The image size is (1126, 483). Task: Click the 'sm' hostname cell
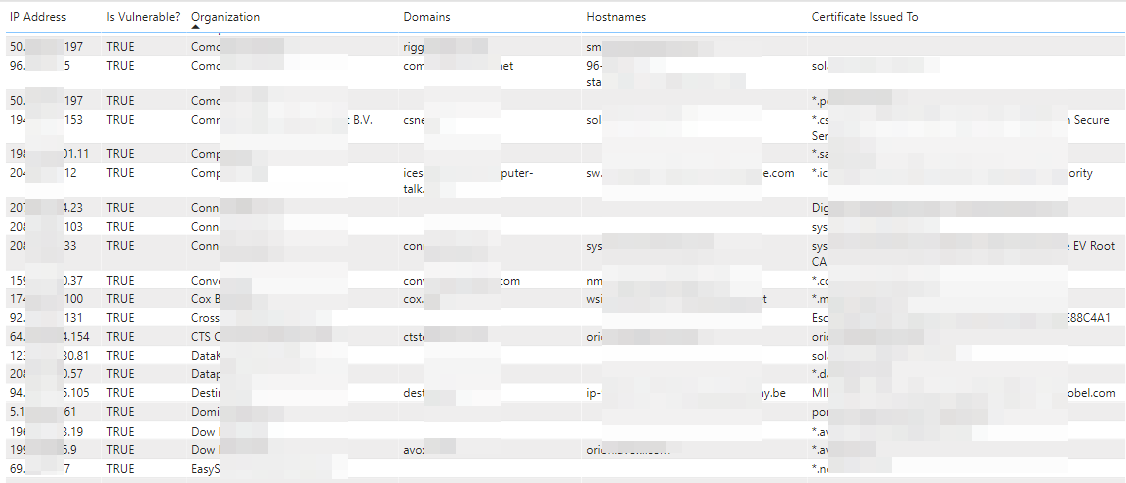(595, 47)
